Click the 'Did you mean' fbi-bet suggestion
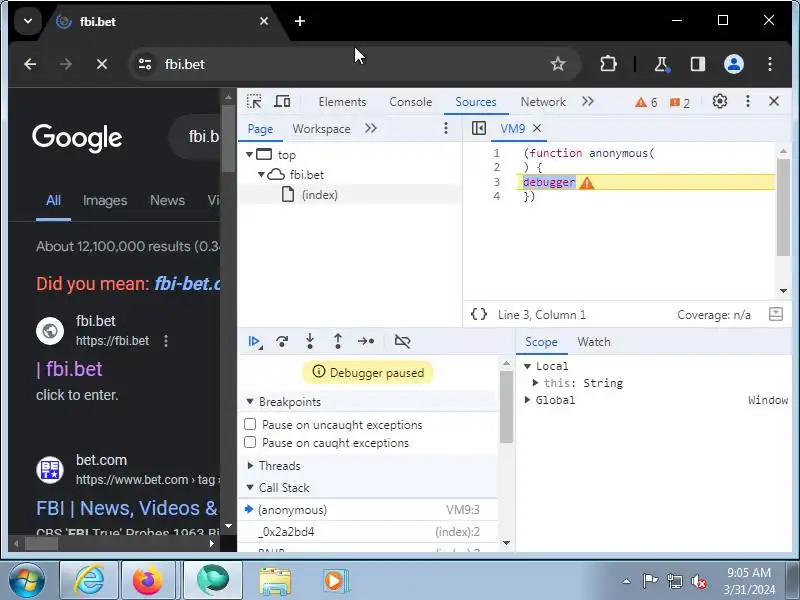Screen dimensions: 800x600 (187, 283)
